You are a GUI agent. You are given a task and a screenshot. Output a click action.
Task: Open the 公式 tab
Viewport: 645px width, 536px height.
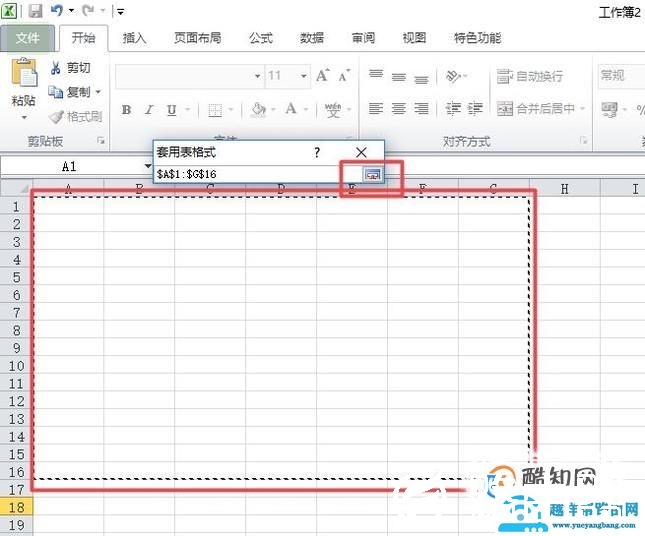261,38
